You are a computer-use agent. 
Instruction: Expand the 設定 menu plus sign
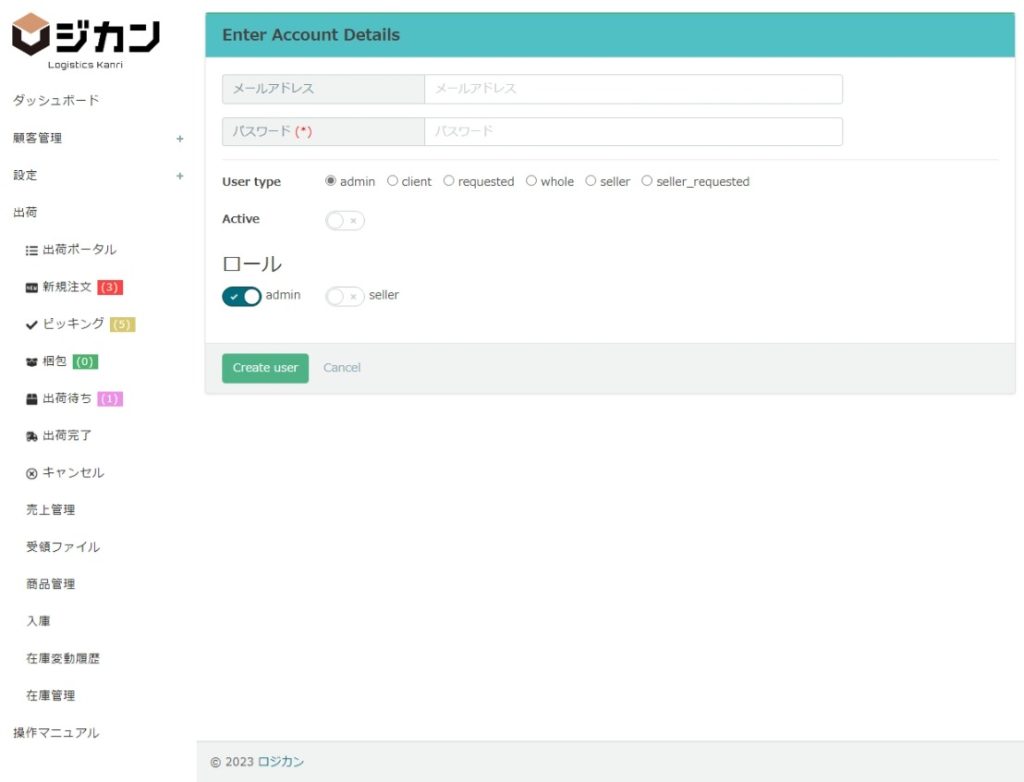180,176
